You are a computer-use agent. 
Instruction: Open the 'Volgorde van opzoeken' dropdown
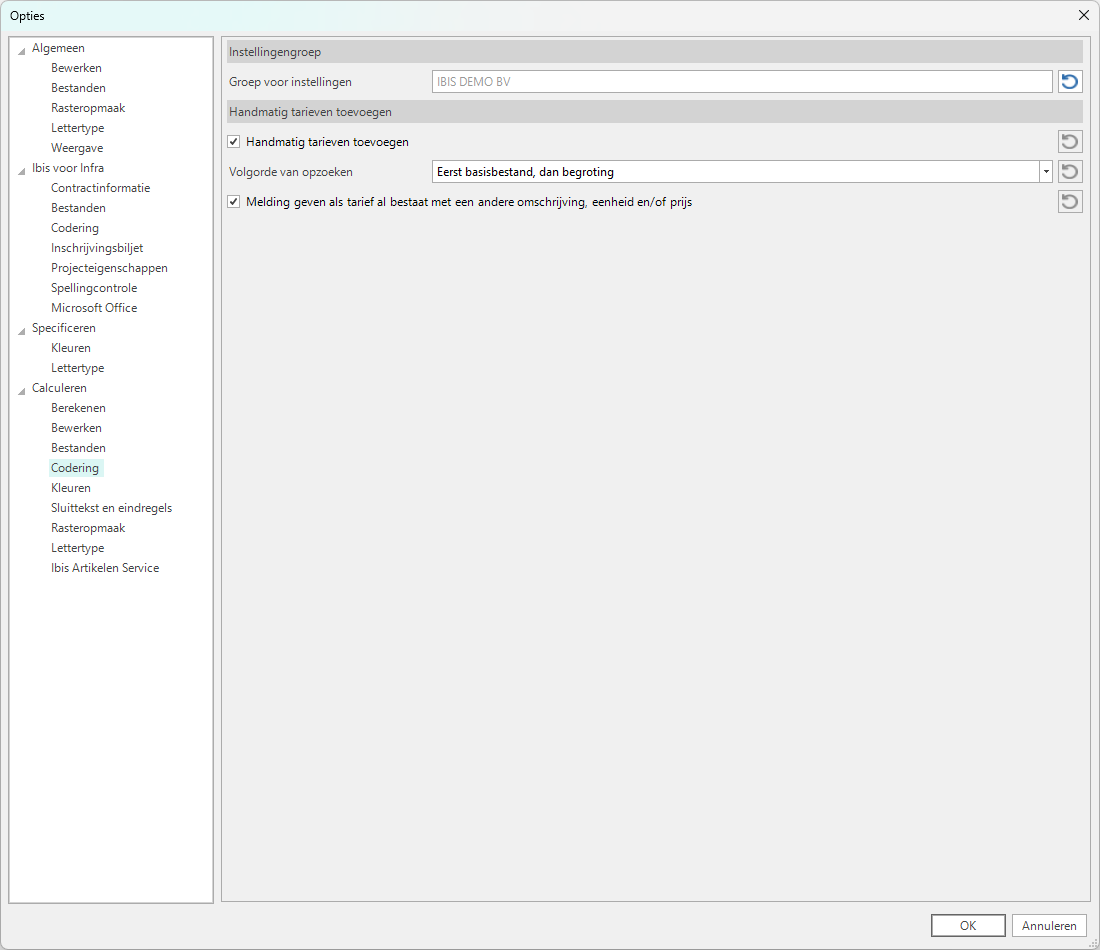1046,172
